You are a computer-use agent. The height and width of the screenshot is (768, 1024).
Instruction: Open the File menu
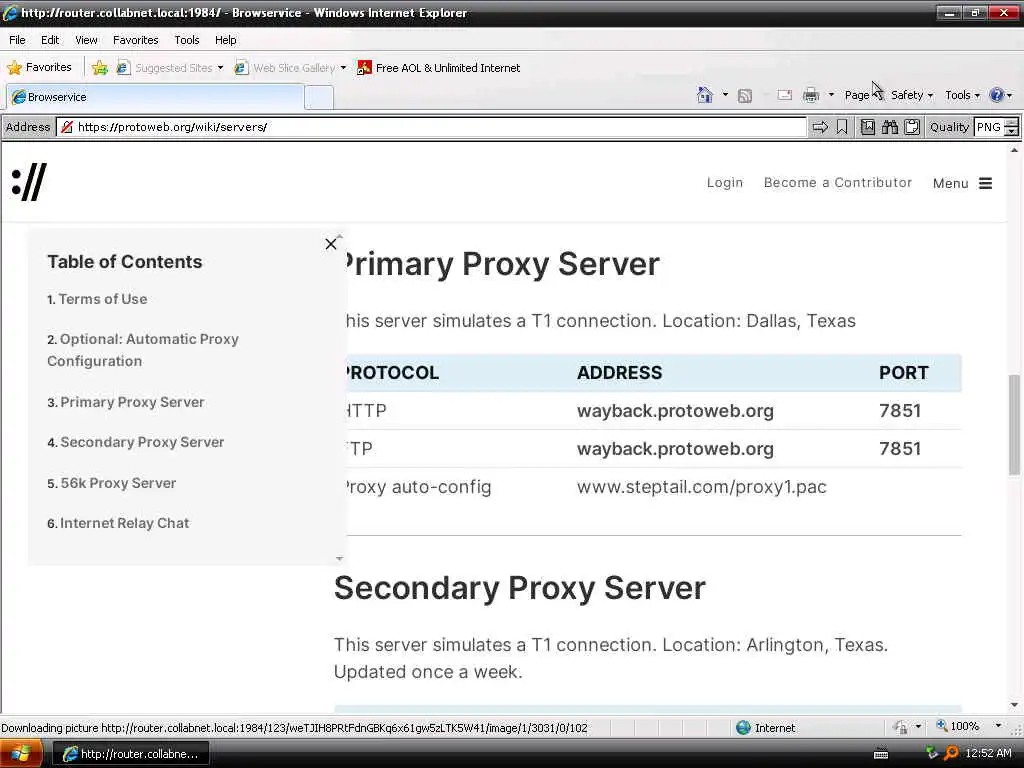click(x=17, y=40)
